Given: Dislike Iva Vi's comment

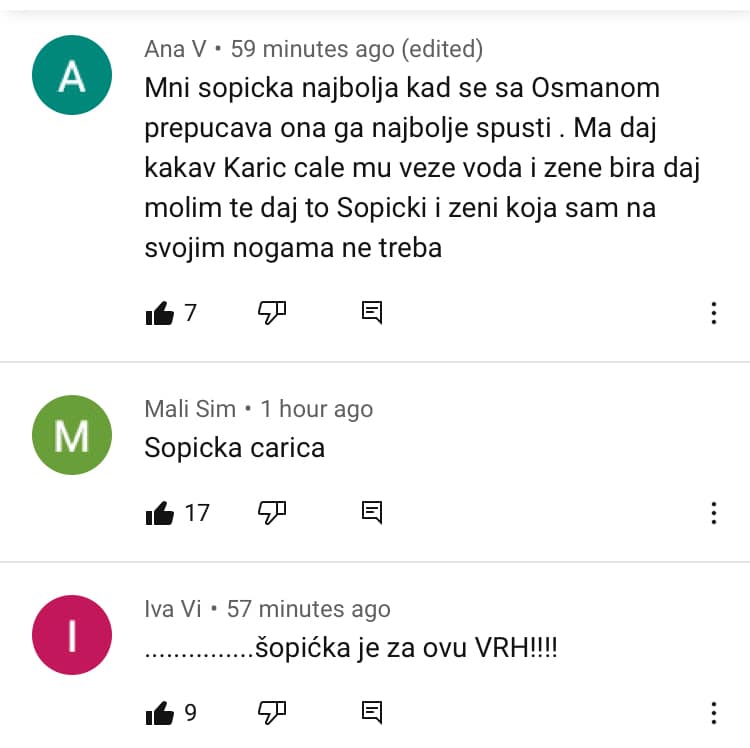Looking at the screenshot, I should click(272, 713).
